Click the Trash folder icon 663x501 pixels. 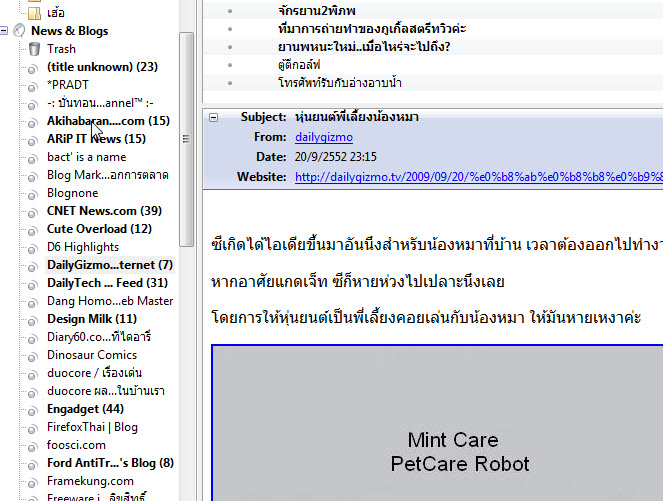[x=34, y=49]
